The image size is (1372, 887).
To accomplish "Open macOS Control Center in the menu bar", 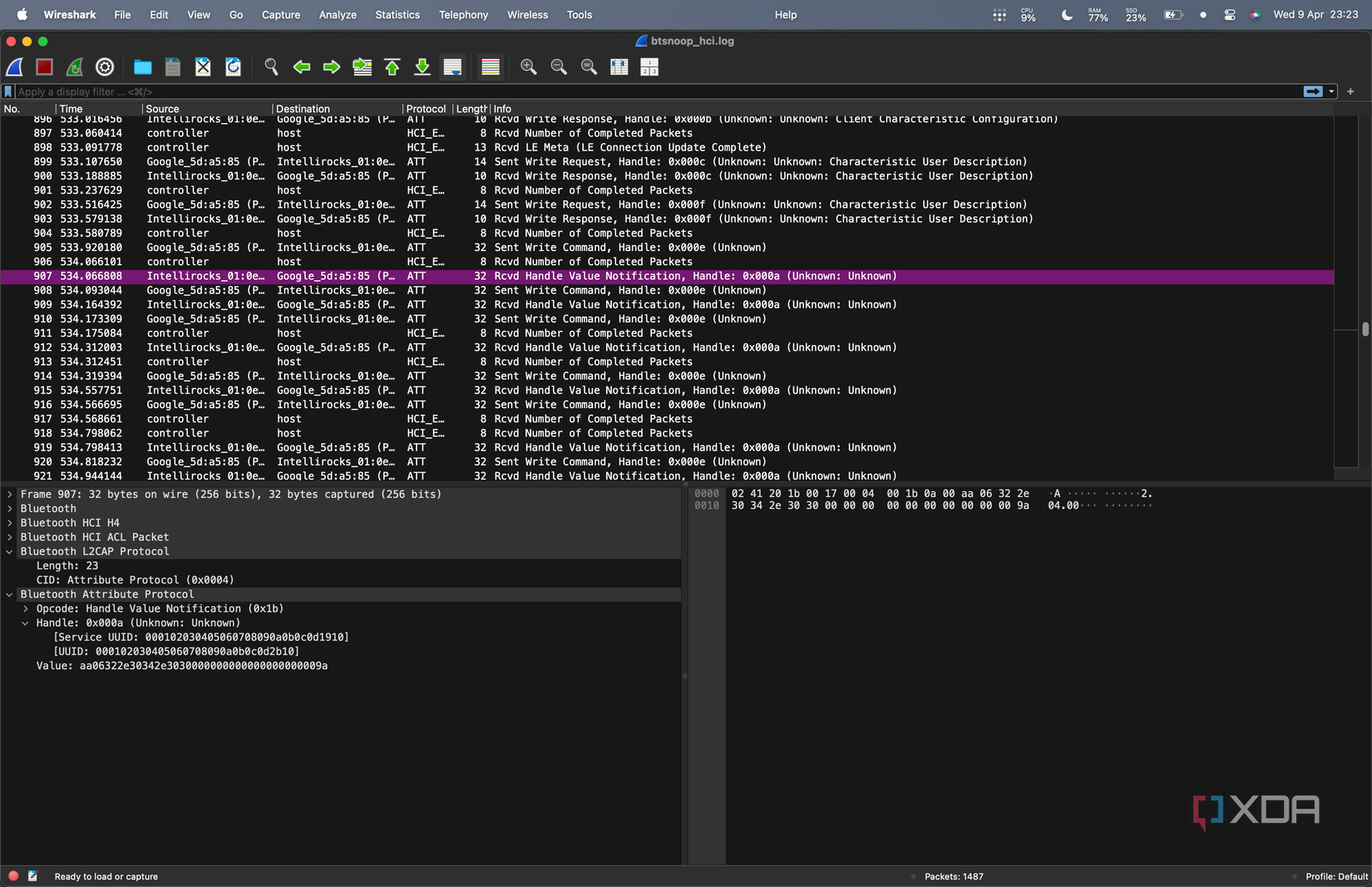I will coord(1230,15).
